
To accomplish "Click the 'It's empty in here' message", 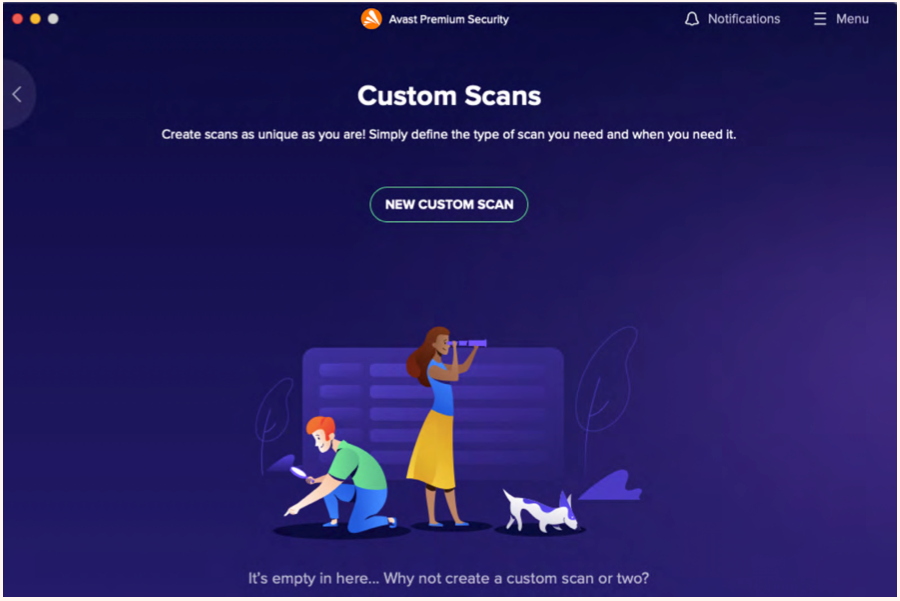I will point(448,578).
